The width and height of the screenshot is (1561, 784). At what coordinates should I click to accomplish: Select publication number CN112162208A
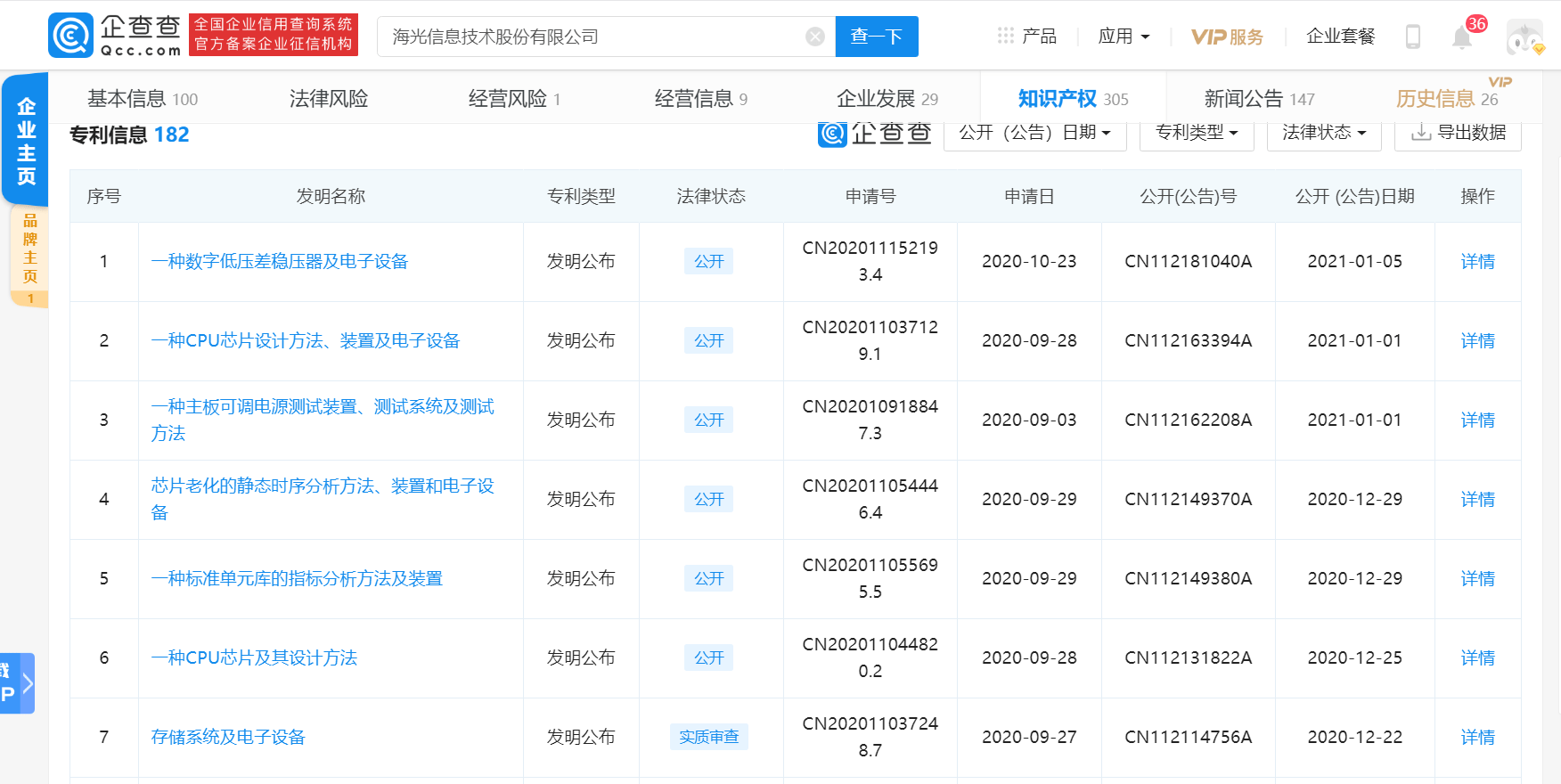(x=1188, y=420)
